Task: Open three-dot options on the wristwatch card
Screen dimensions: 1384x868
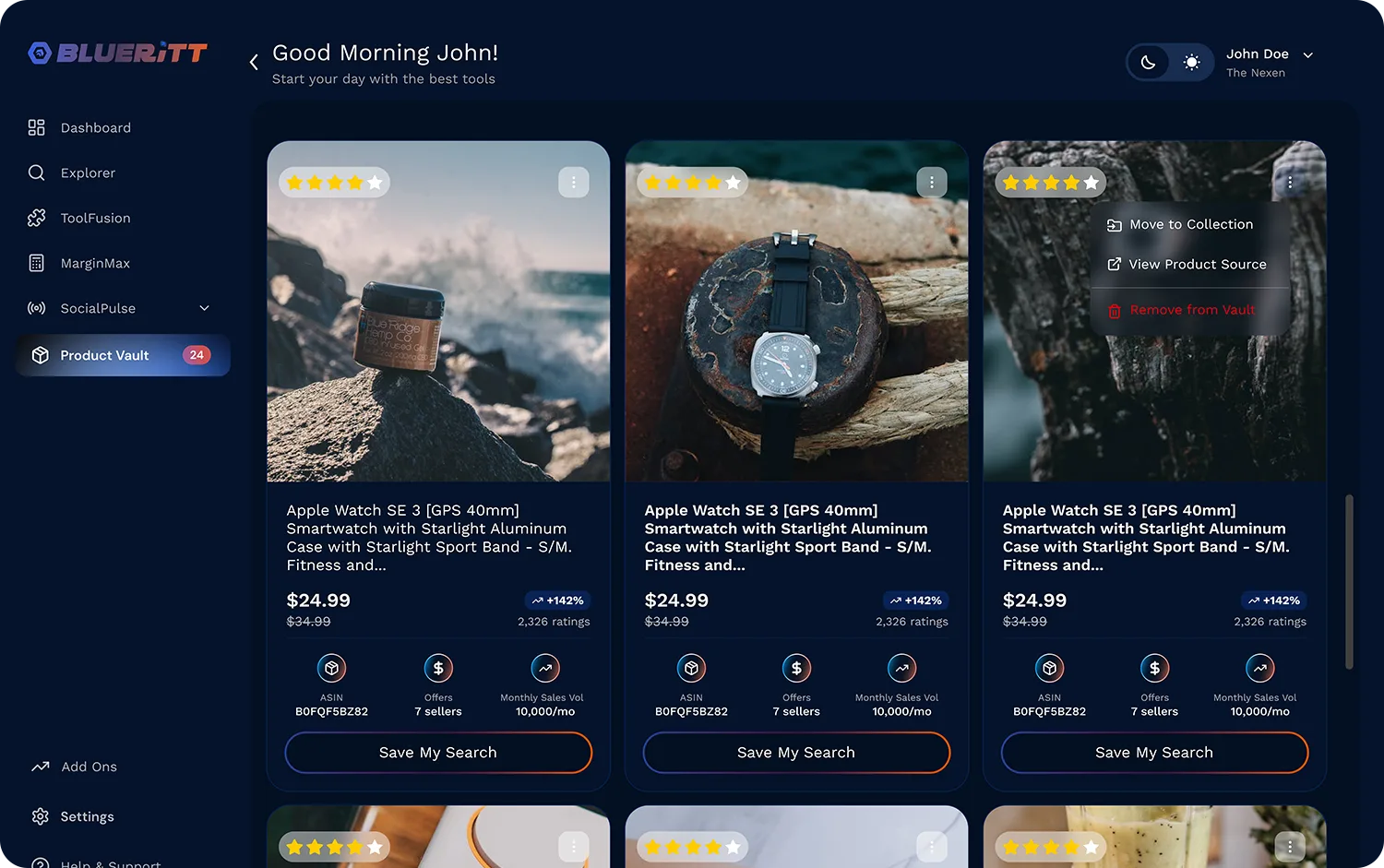Action: click(x=932, y=183)
